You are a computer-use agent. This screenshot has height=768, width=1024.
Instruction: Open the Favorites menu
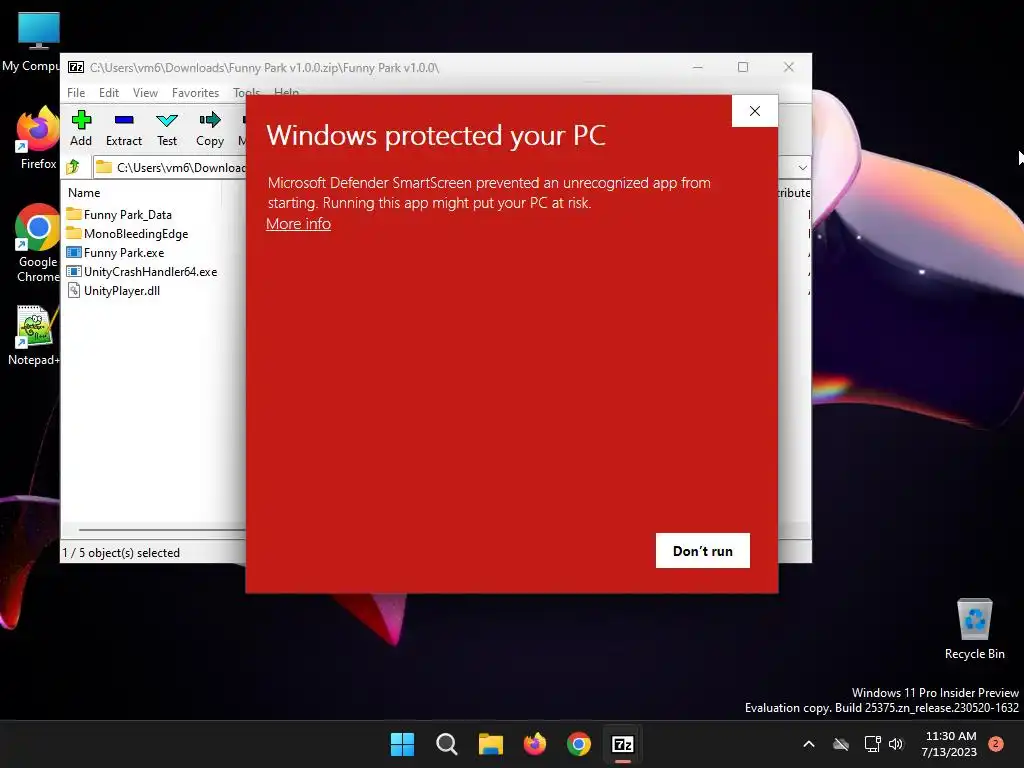(x=195, y=93)
